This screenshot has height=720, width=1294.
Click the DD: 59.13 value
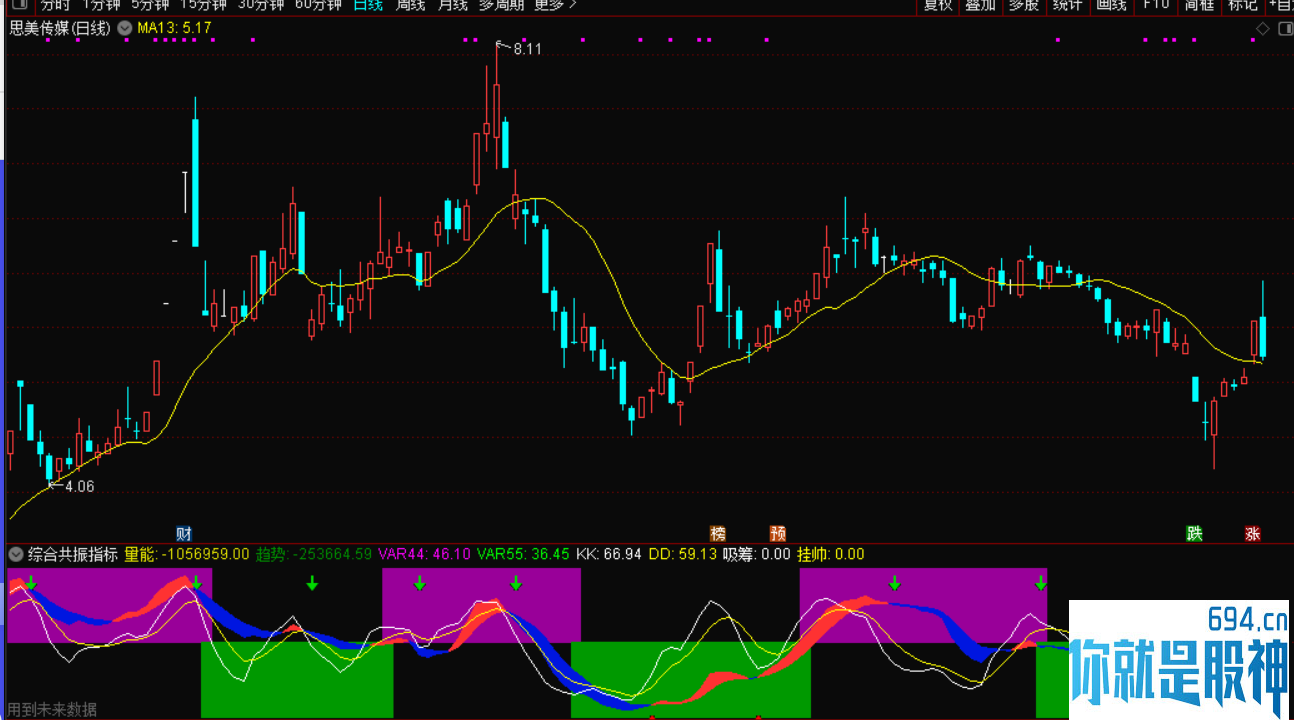(683, 554)
